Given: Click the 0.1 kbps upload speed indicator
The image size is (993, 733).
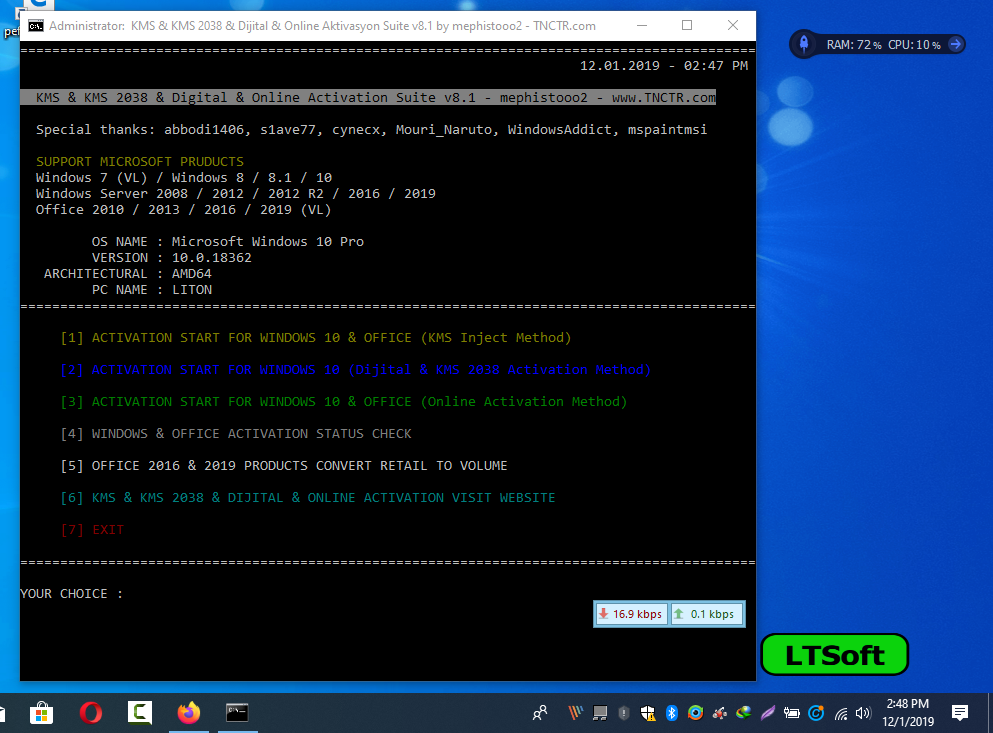Looking at the screenshot, I should point(707,614).
